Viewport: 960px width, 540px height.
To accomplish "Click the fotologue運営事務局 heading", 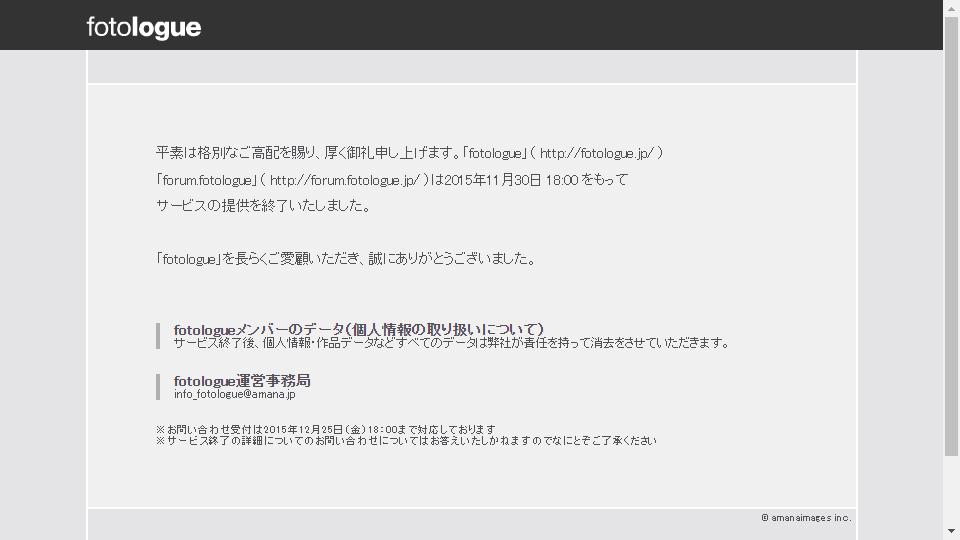I will pos(242,380).
